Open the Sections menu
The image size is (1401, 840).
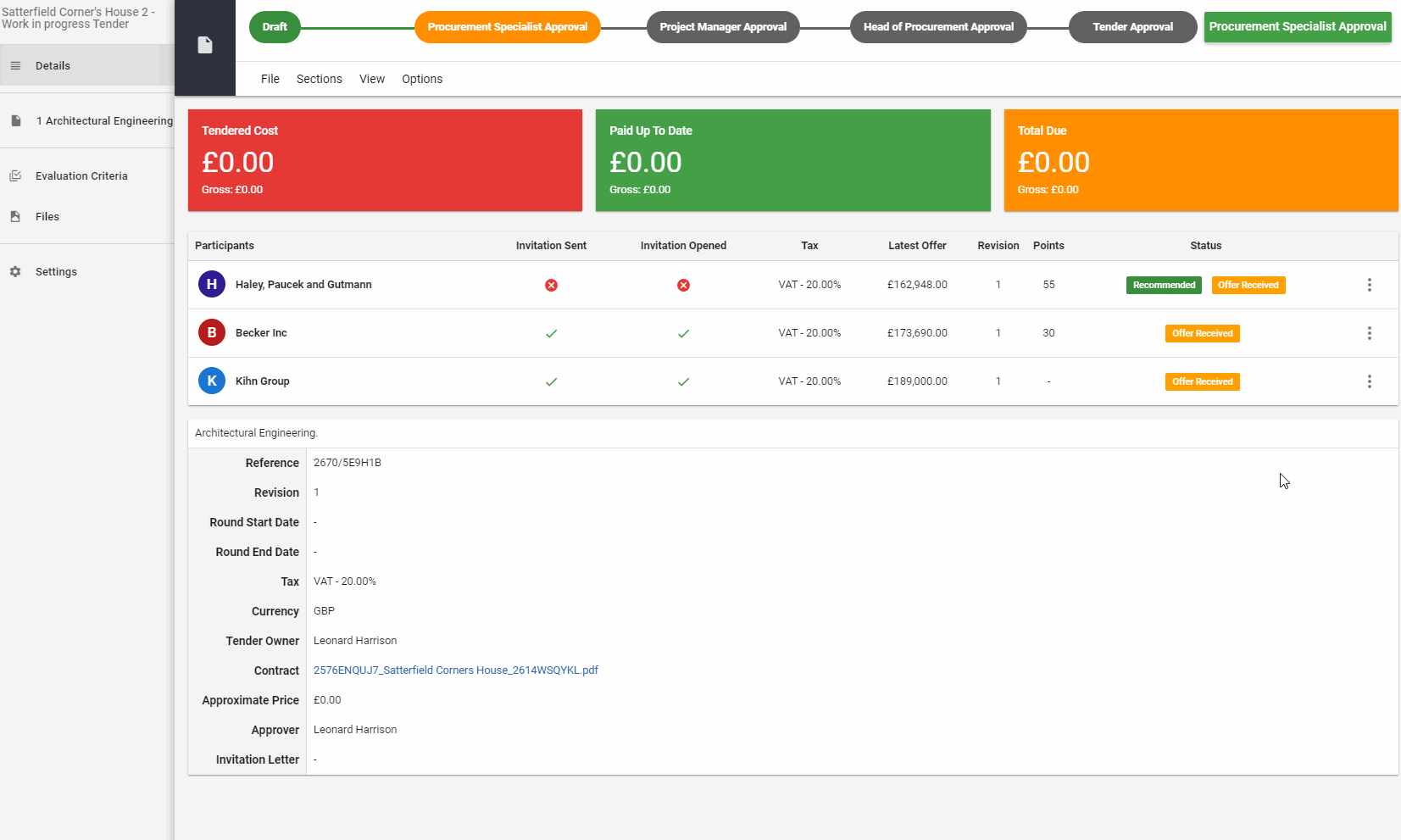[320, 79]
